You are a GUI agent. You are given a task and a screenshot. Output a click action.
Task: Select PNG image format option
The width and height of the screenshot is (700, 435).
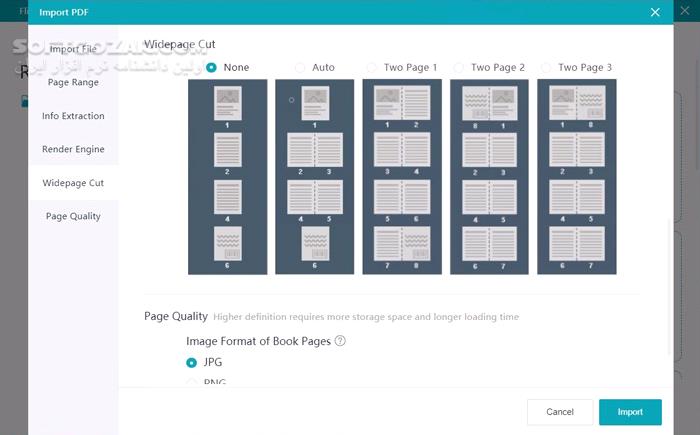click(192, 382)
